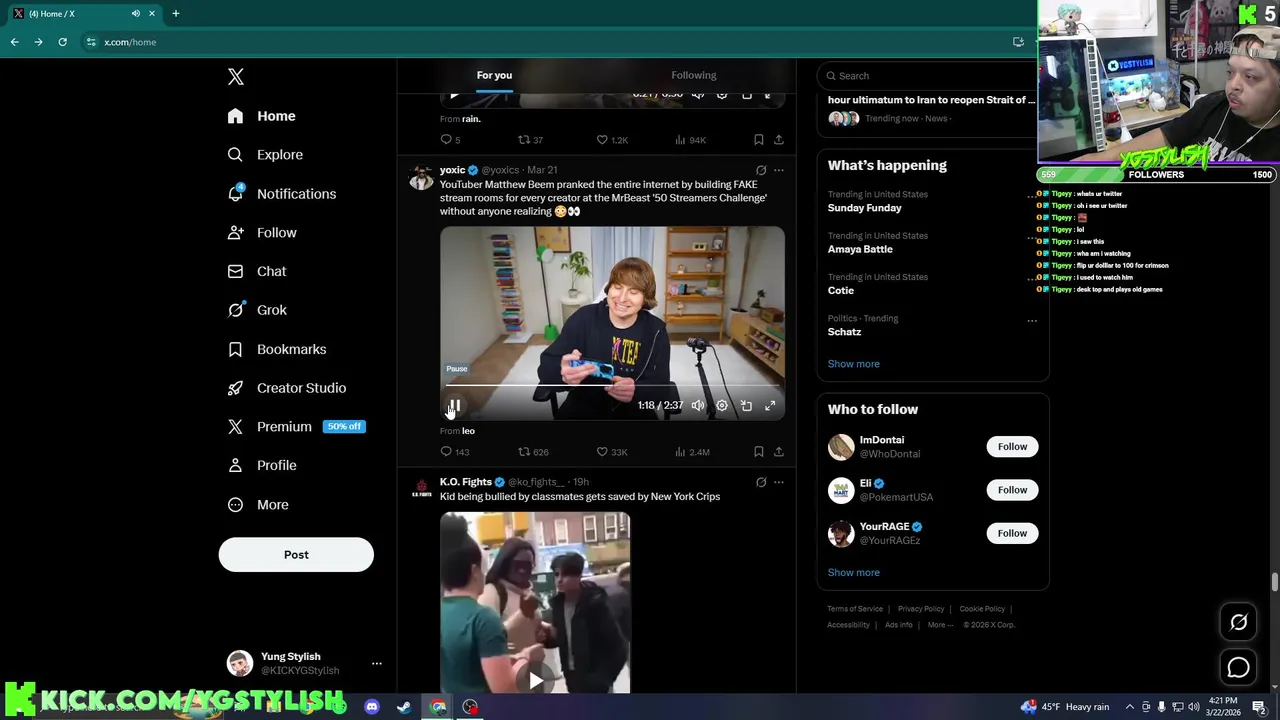The image size is (1280, 720).
Task: Click the X logo in sidebar
Action: 236,77
